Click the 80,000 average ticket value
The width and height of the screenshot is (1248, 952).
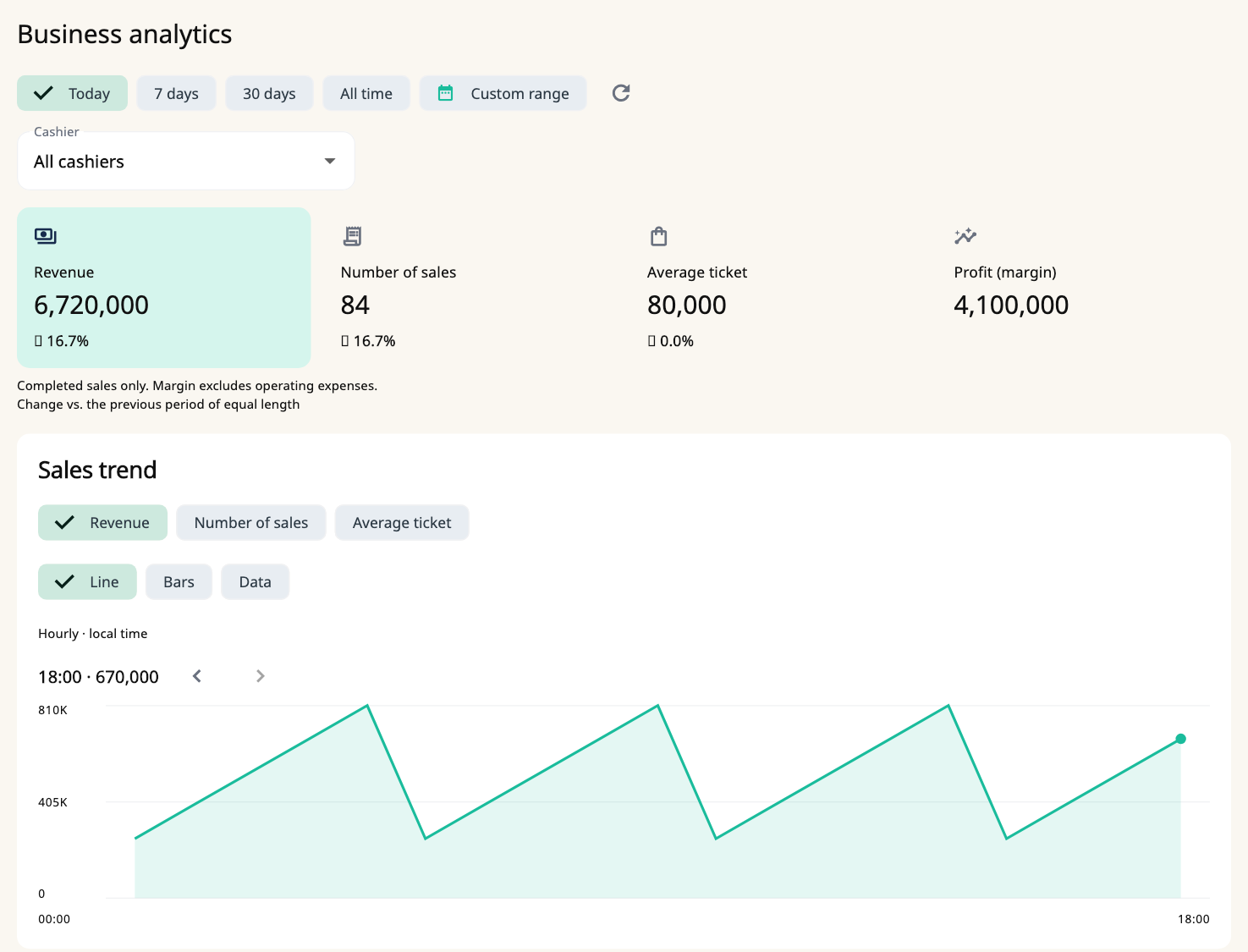coord(686,305)
